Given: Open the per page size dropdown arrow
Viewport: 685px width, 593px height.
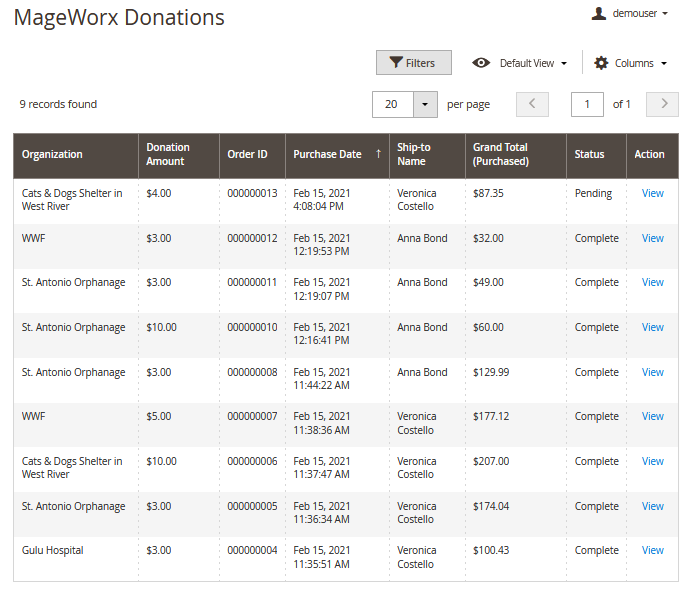Looking at the screenshot, I should (x=425, y=104).
